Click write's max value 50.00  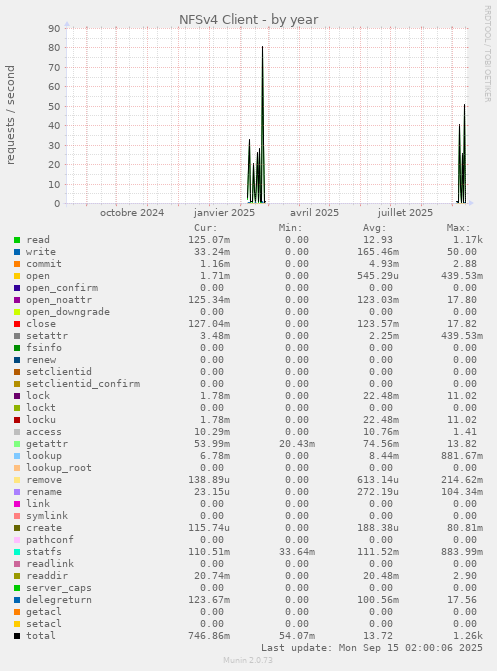pos(462,252)
